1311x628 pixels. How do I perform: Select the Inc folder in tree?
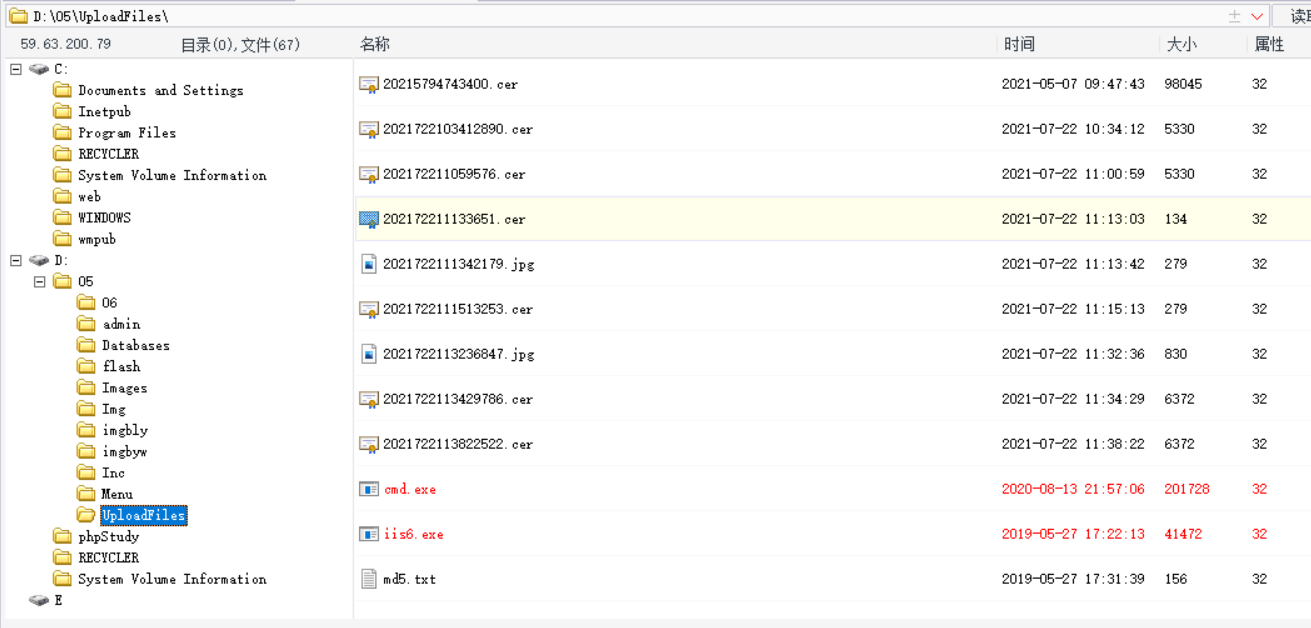[114, 472]
